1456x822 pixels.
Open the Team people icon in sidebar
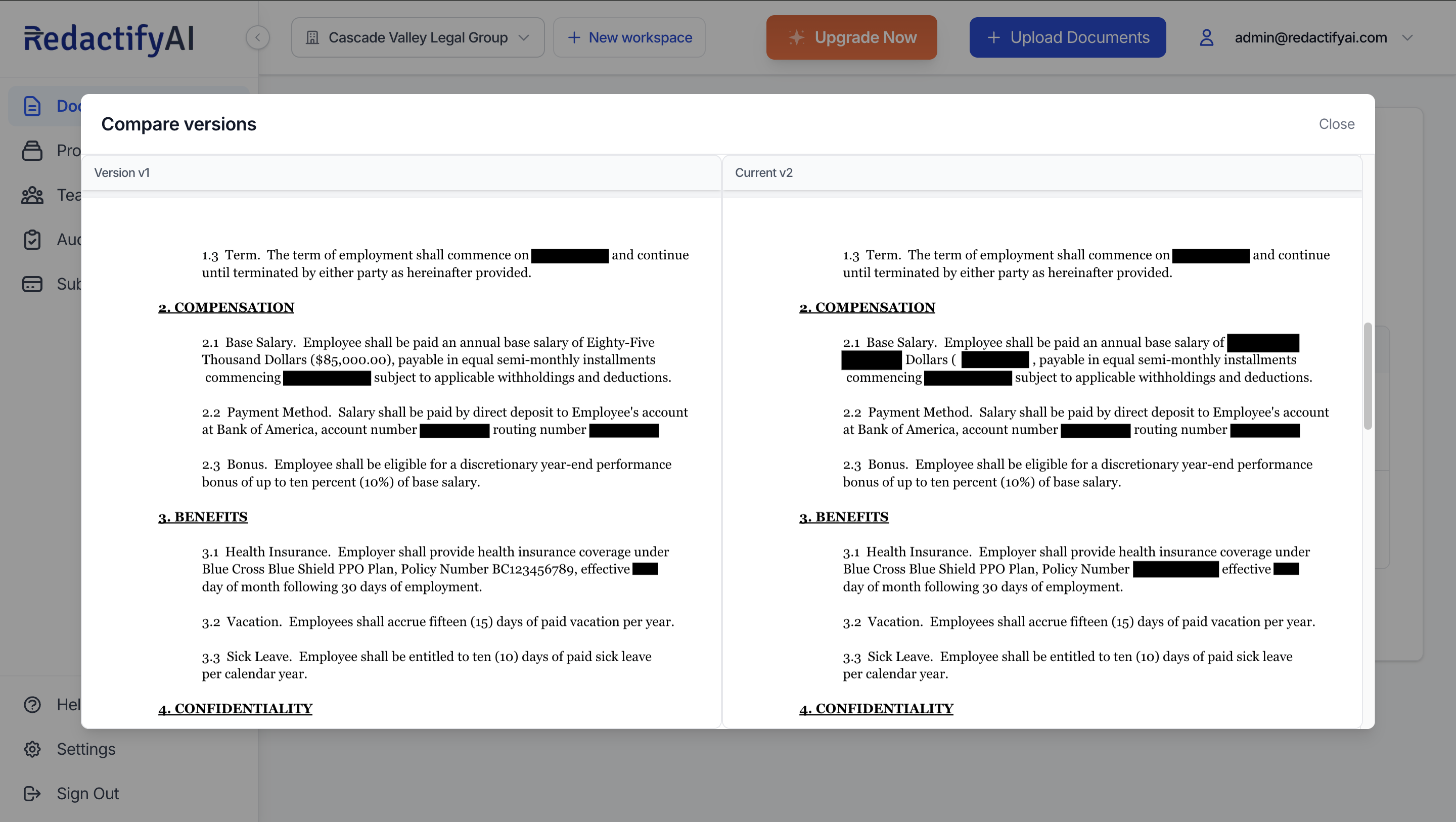pyautogui.click(x=32, y=195)
